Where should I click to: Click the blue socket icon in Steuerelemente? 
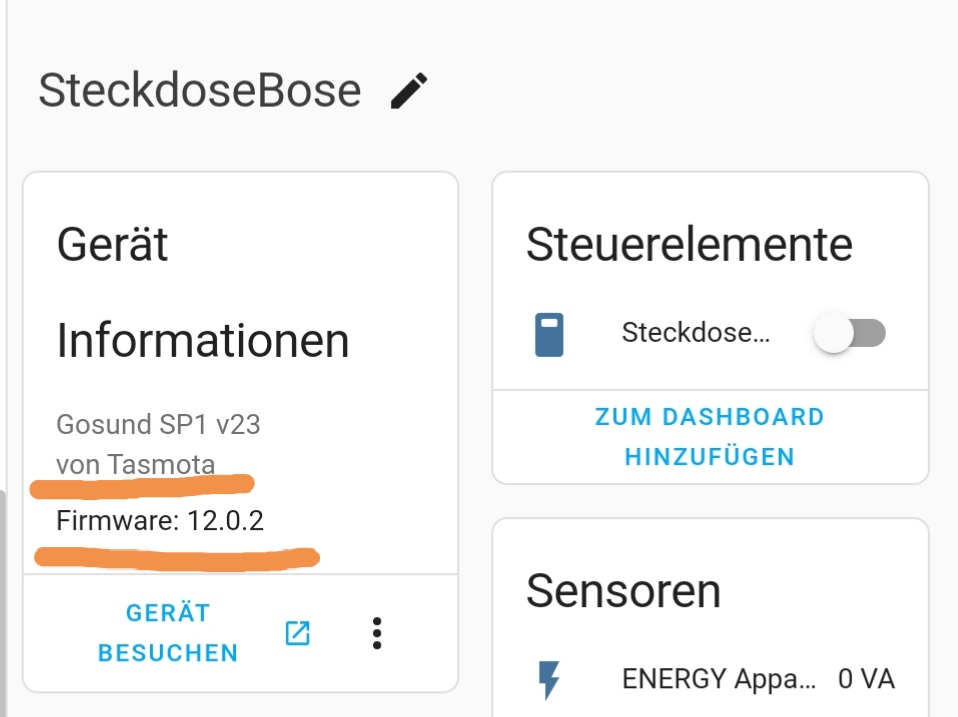[x=549, y=334]
